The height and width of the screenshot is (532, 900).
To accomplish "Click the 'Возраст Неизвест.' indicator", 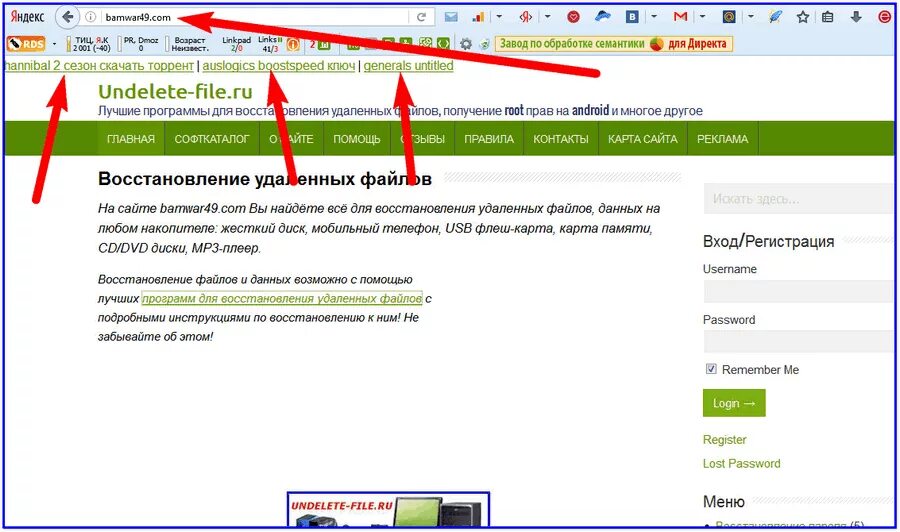I will tap(189, 44).
